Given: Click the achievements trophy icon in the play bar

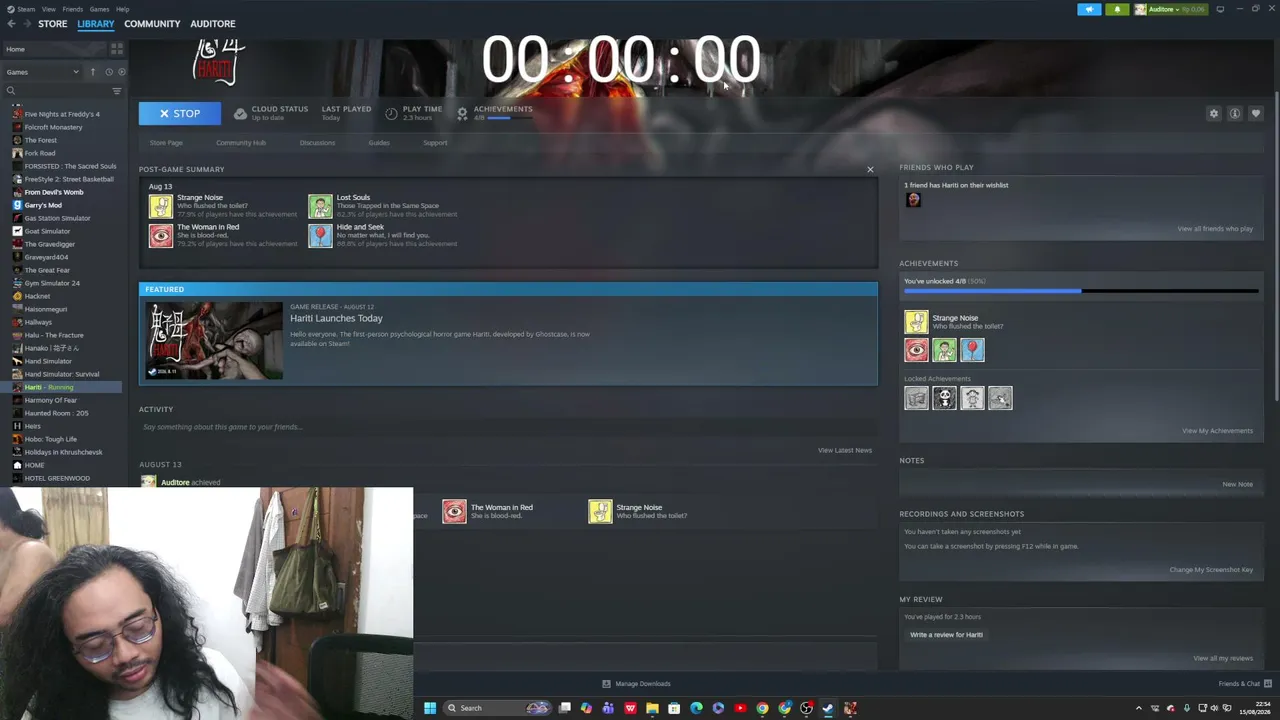Looking at the screenshot, I should click(462, 114).
